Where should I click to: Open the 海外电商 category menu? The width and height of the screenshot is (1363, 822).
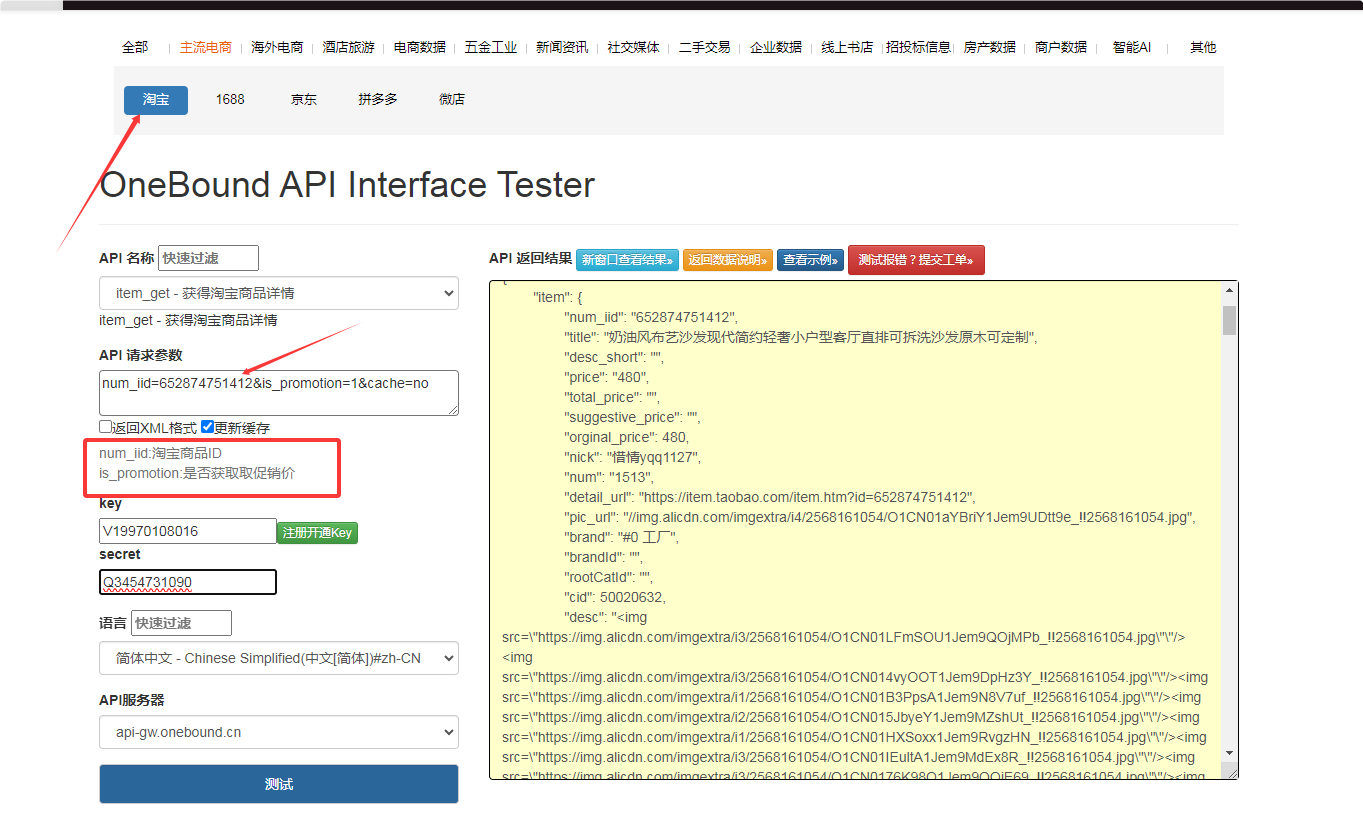click(277, 47)
